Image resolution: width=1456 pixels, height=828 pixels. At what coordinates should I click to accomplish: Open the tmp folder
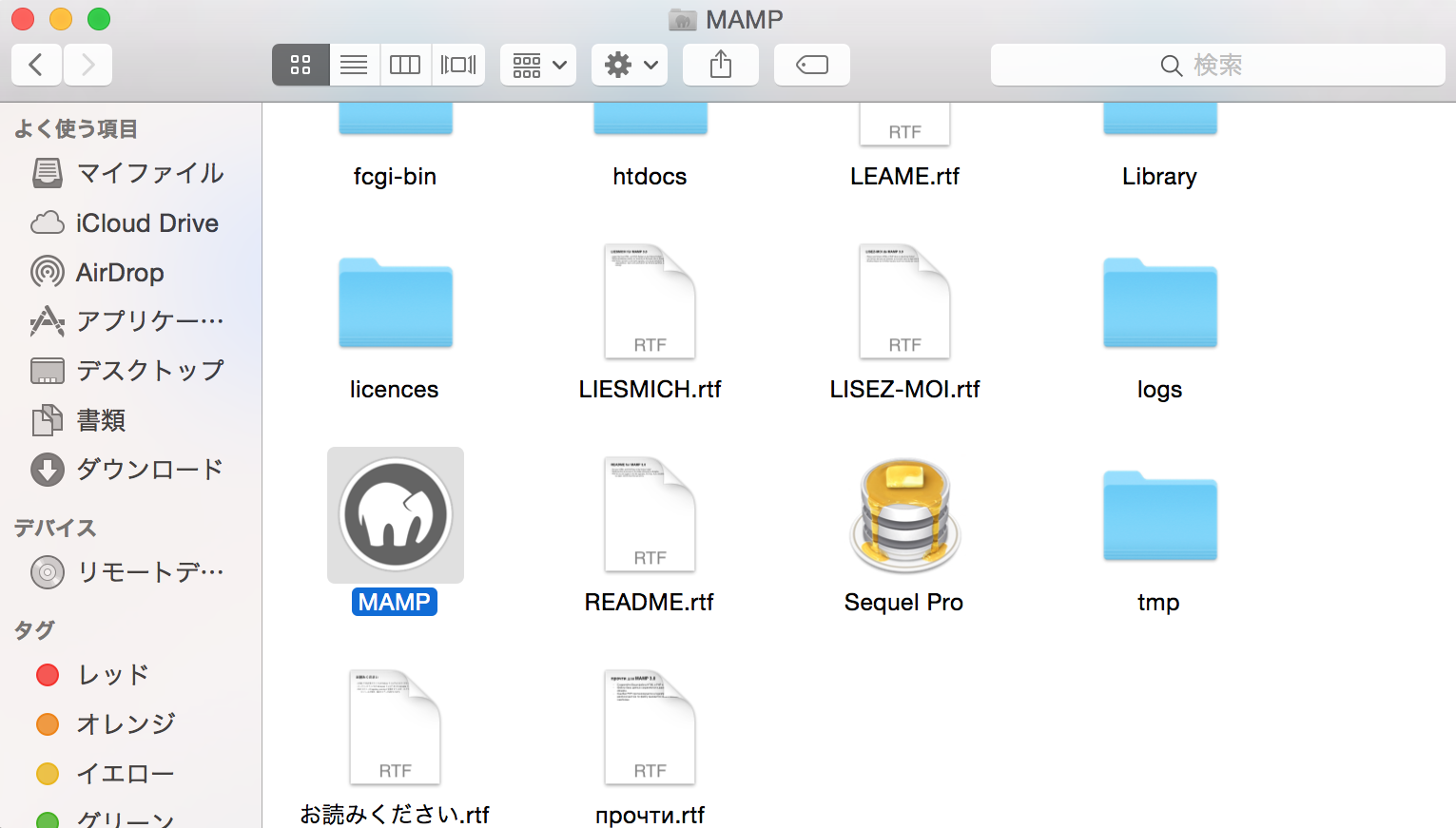pos(1159,517)
